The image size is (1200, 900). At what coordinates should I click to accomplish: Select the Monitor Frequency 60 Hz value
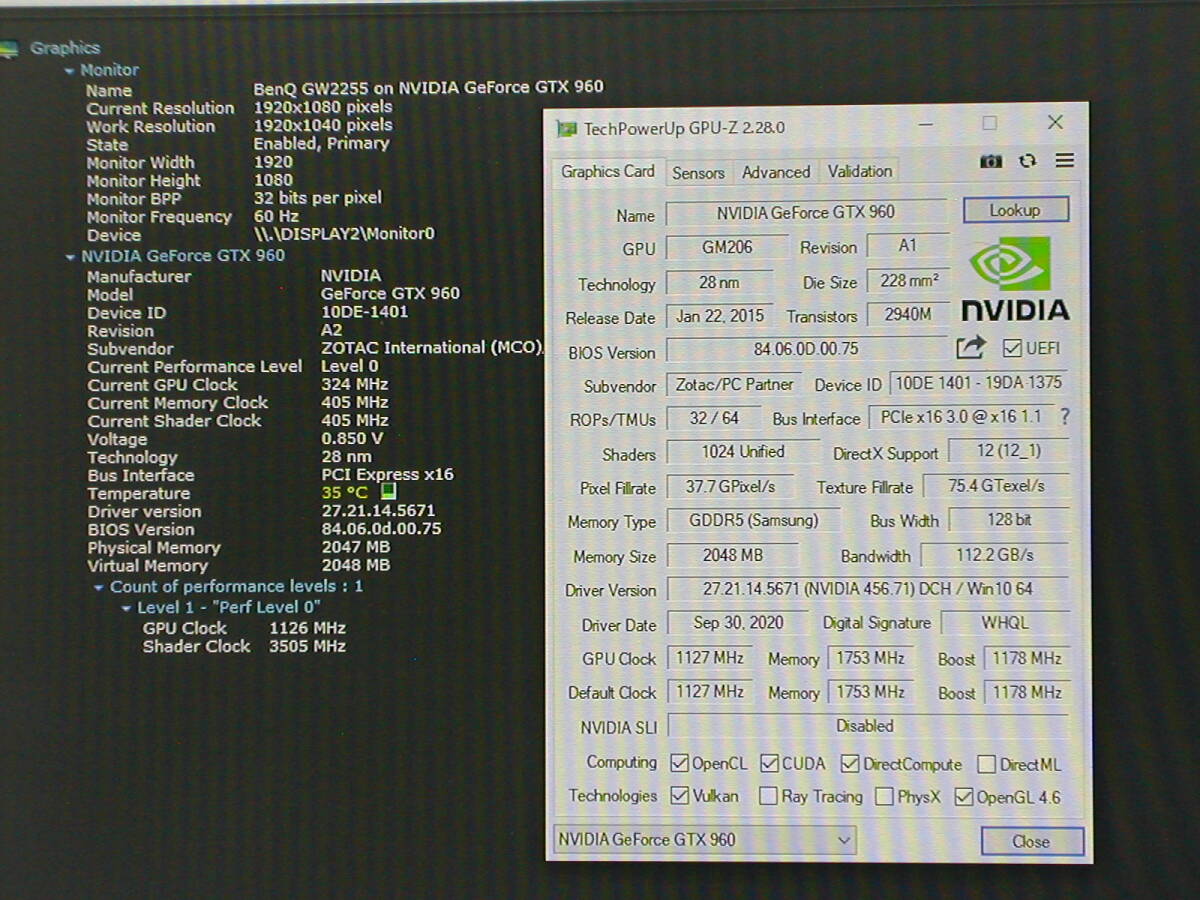(276, 216)
